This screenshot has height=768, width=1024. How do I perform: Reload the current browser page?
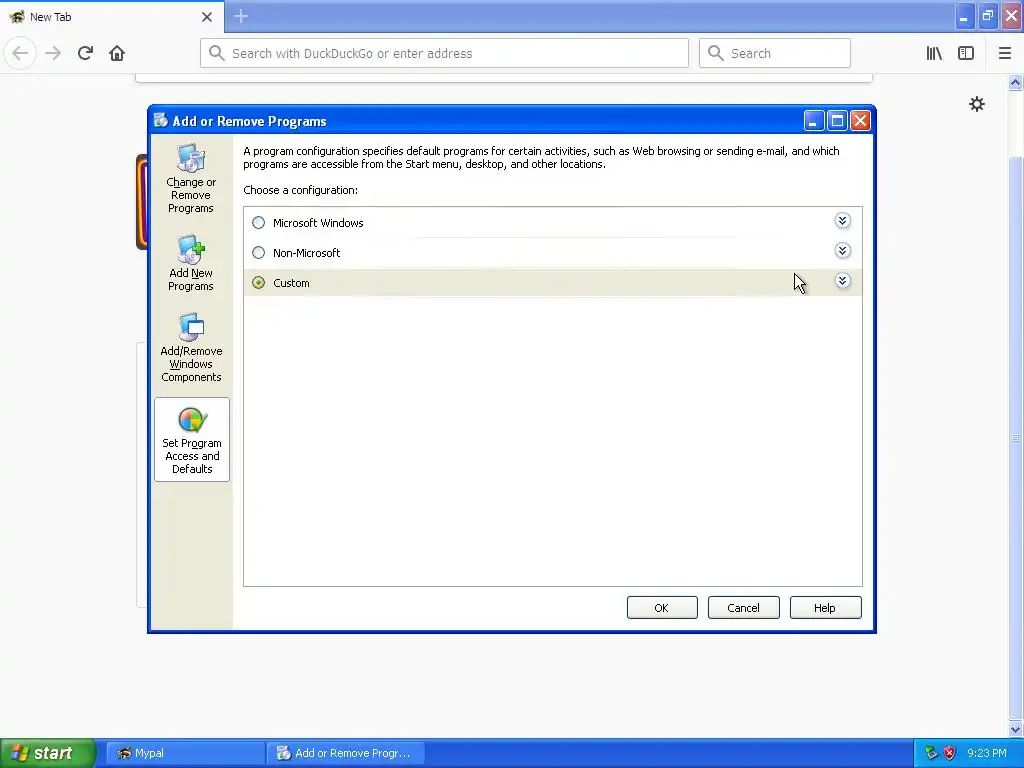click(85, 53)
